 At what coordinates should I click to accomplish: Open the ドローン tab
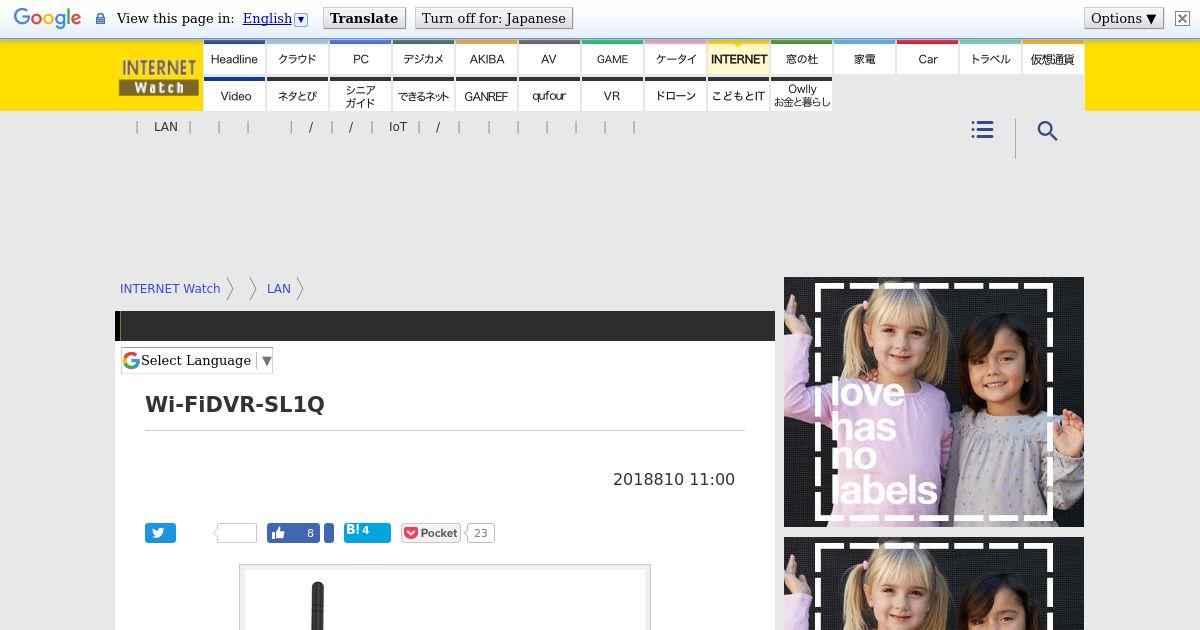click(675, 95)
